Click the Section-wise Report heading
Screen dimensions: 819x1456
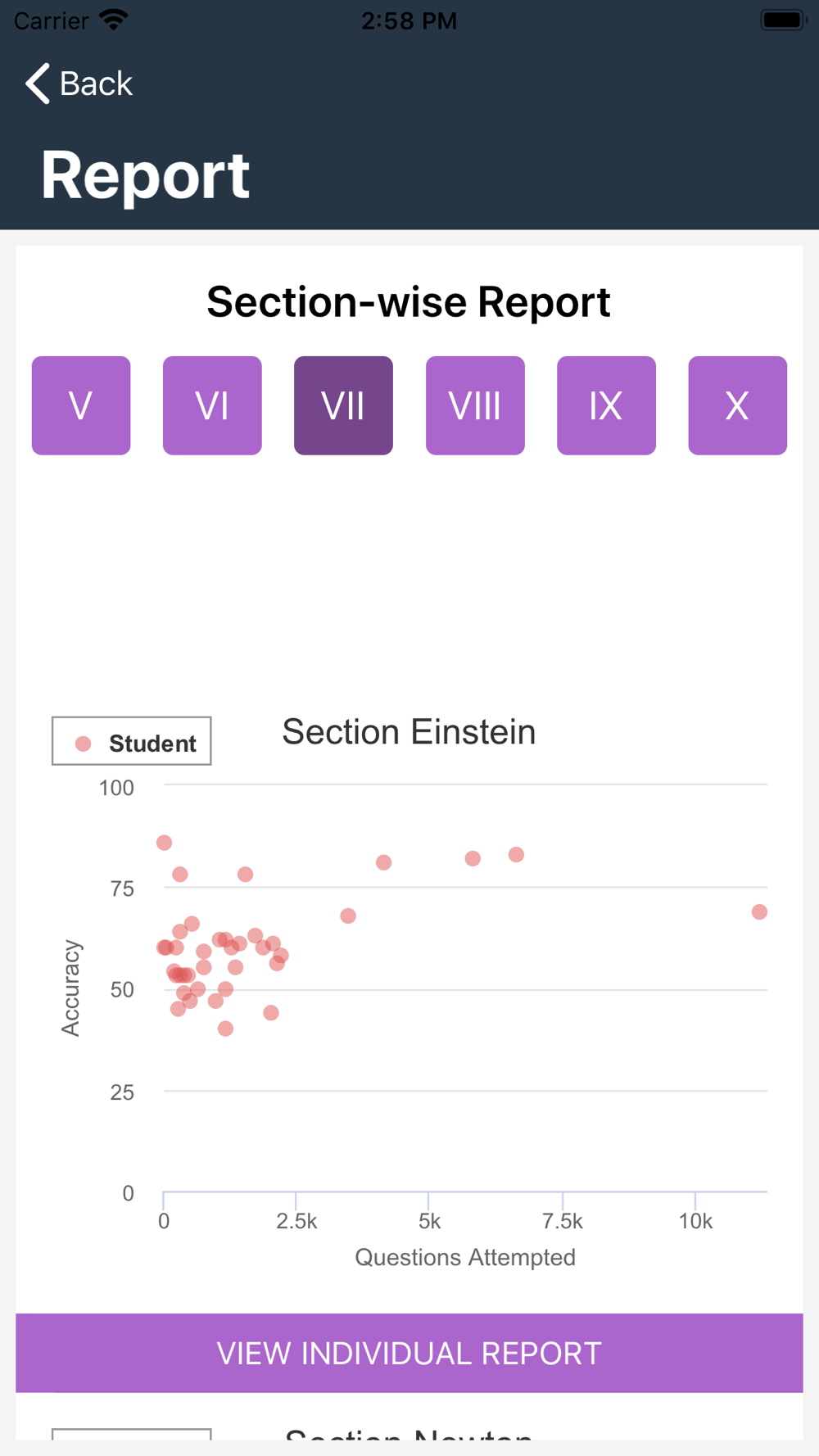409,302
